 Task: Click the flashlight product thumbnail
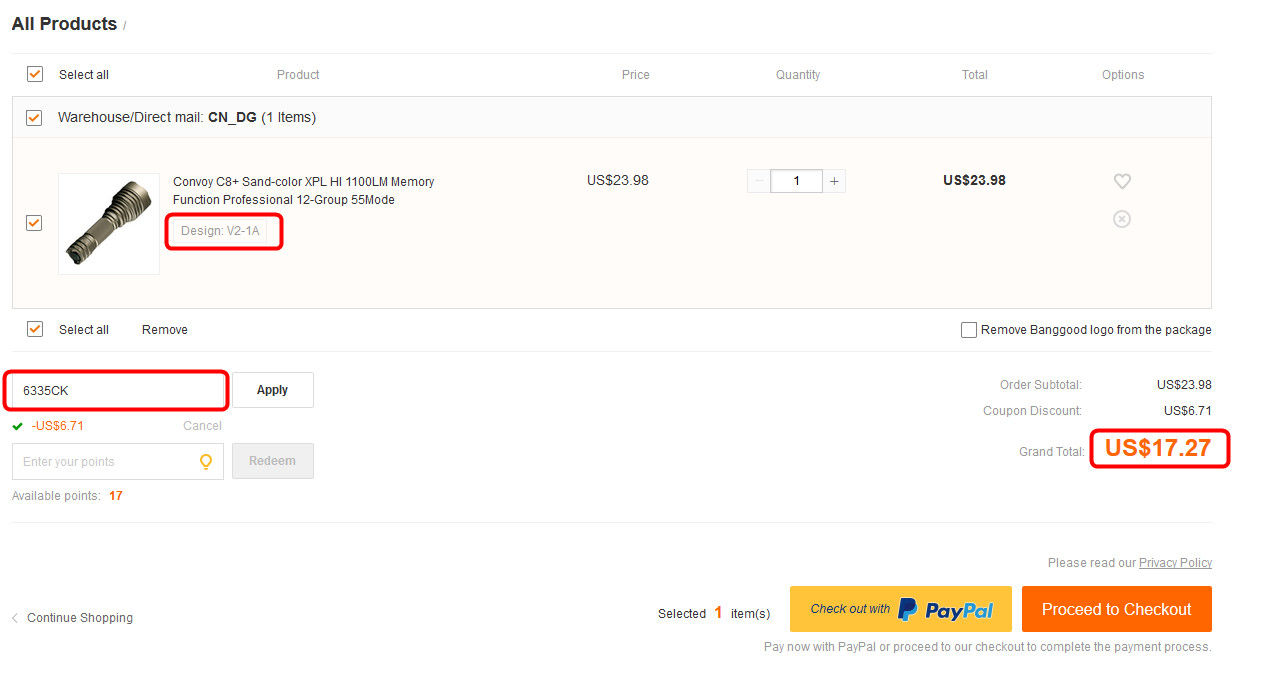(x=109, y=223)
